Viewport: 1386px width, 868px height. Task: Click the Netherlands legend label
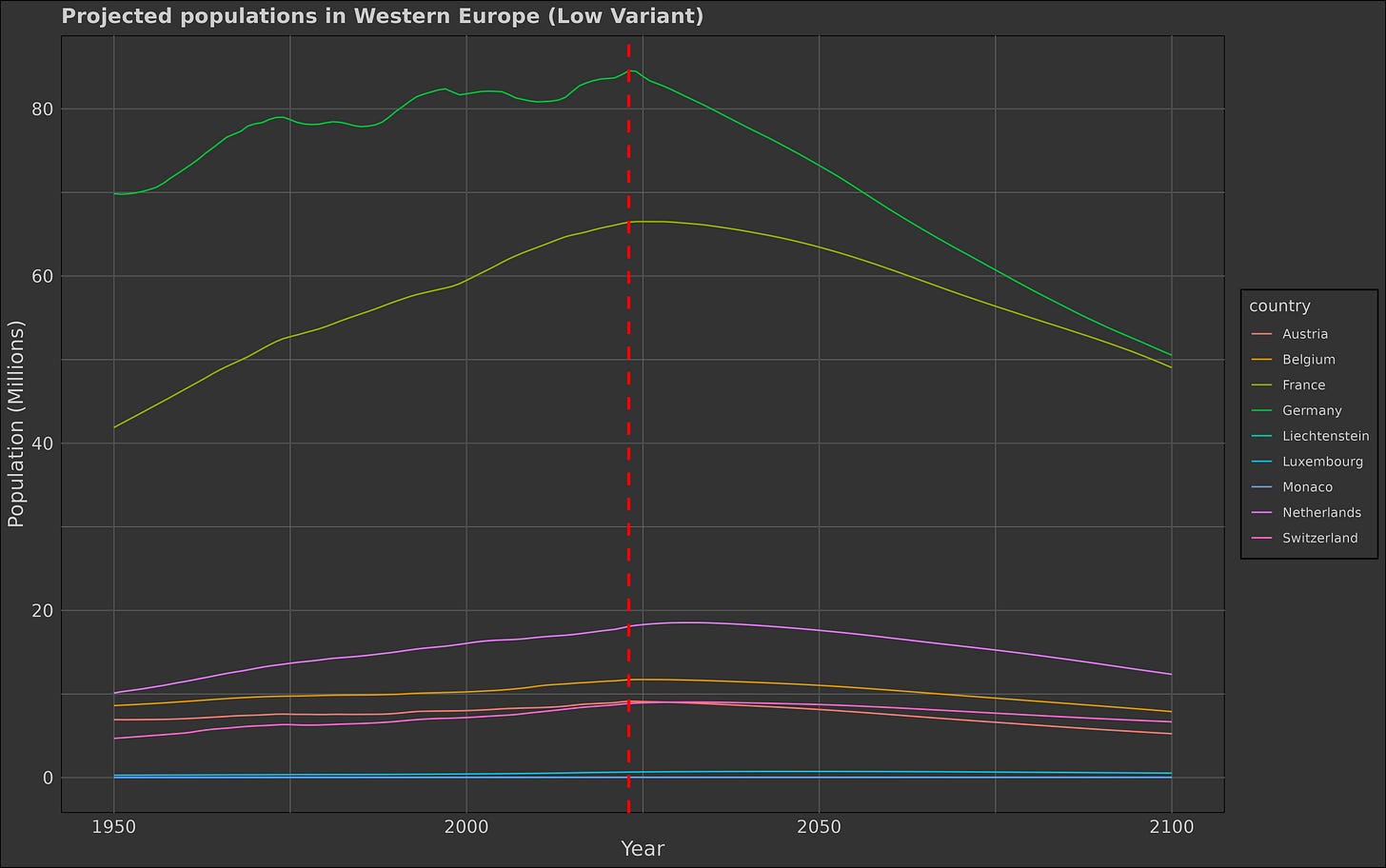pos(1322,513)
